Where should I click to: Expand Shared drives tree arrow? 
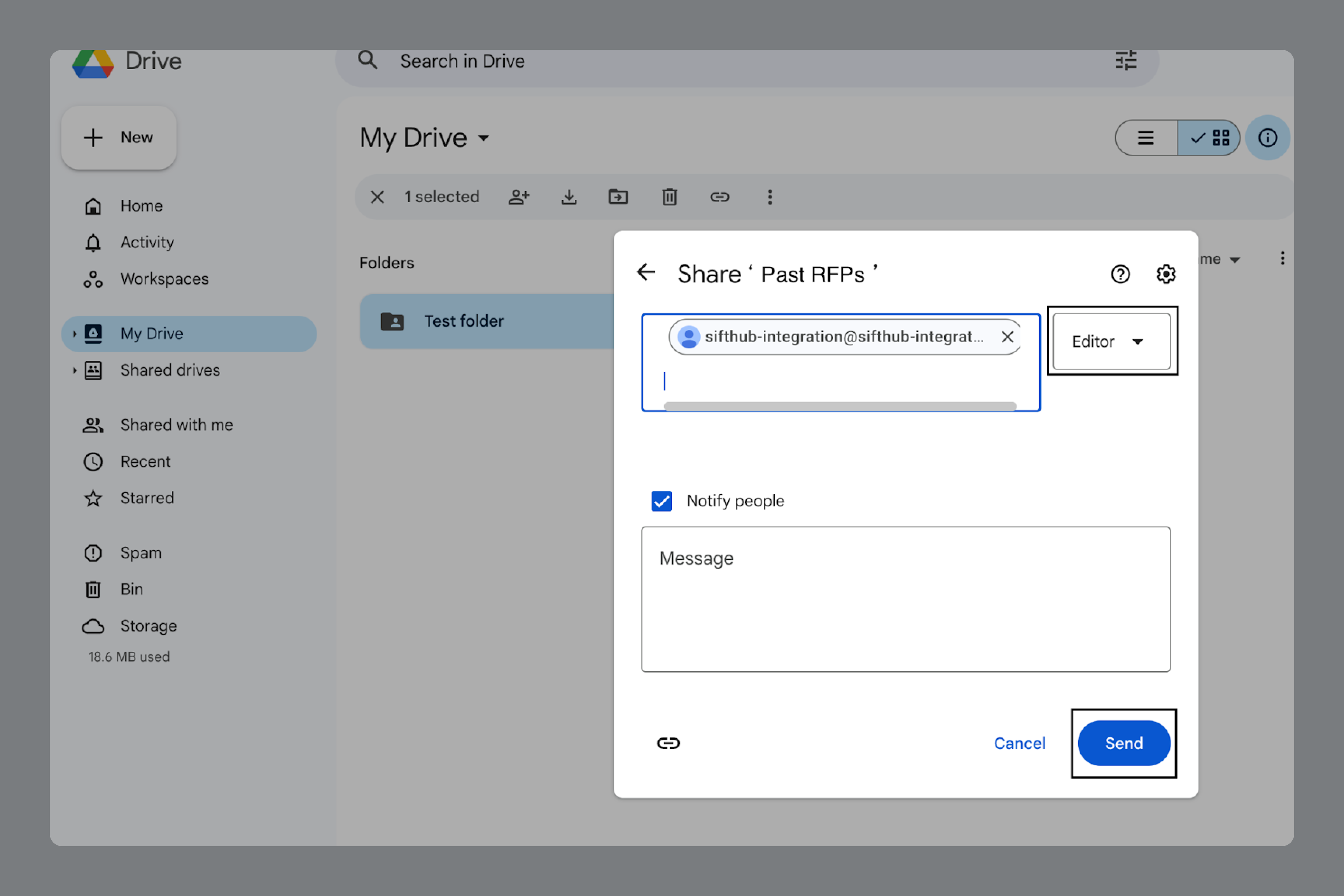(x=74, y=370)
